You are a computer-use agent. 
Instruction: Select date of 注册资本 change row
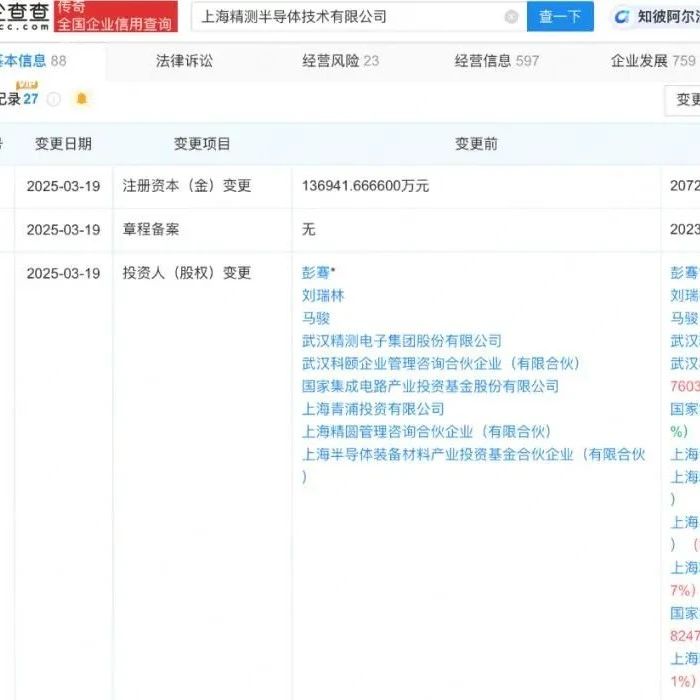pyautogui.click(x=63, y=186)
